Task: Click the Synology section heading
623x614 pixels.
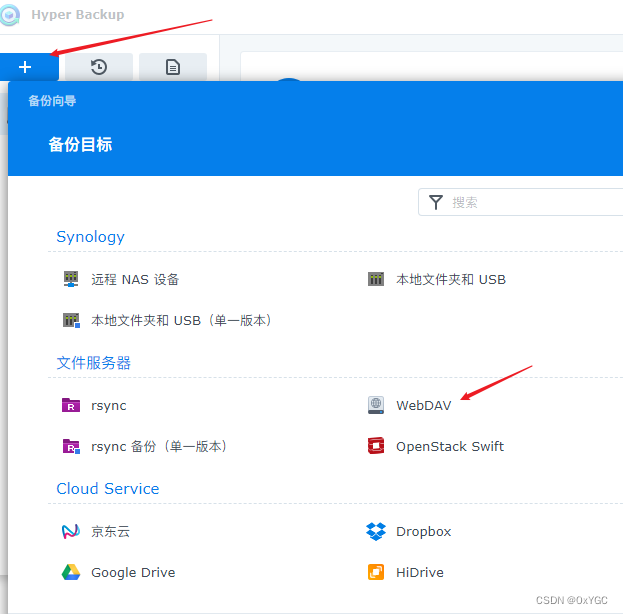Action: point(91,237)
